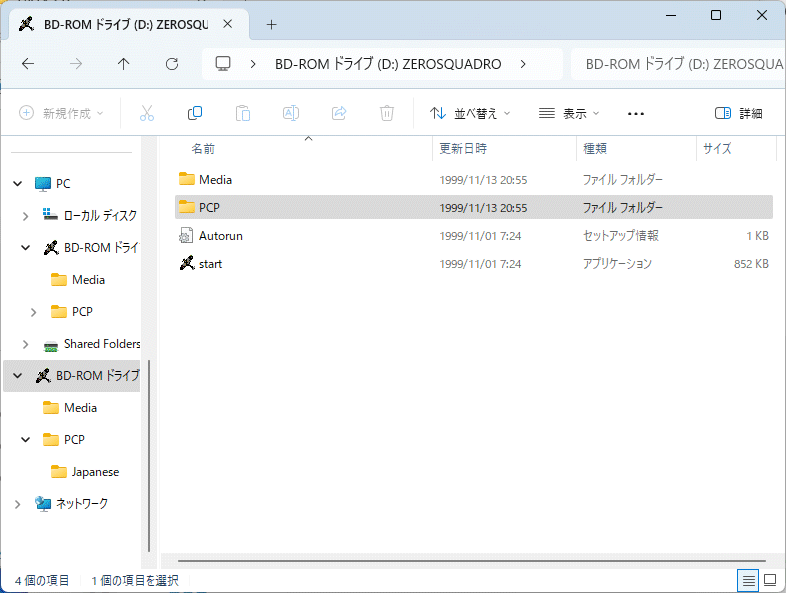Select Japanese folder in the tree
This screenshot has height=593, width=786.
(x=95, y=472)
